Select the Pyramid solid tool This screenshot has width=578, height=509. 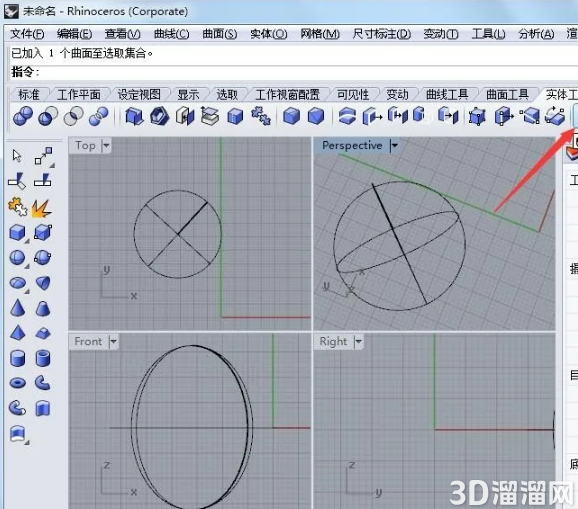pyautogui.click(x=17, y=333)
